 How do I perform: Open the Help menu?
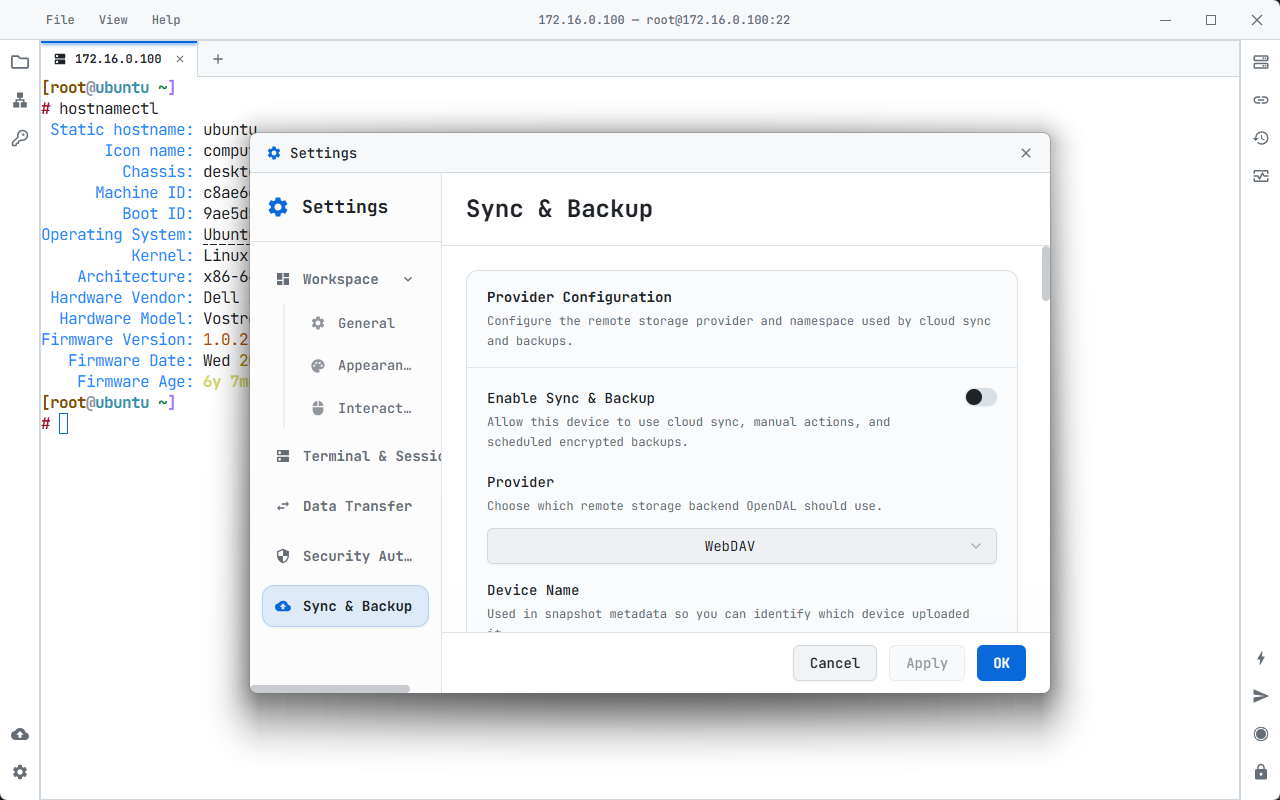[166, 20]
